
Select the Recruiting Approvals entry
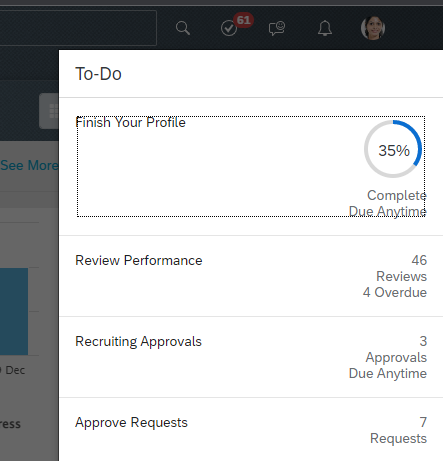pos(251,357)
